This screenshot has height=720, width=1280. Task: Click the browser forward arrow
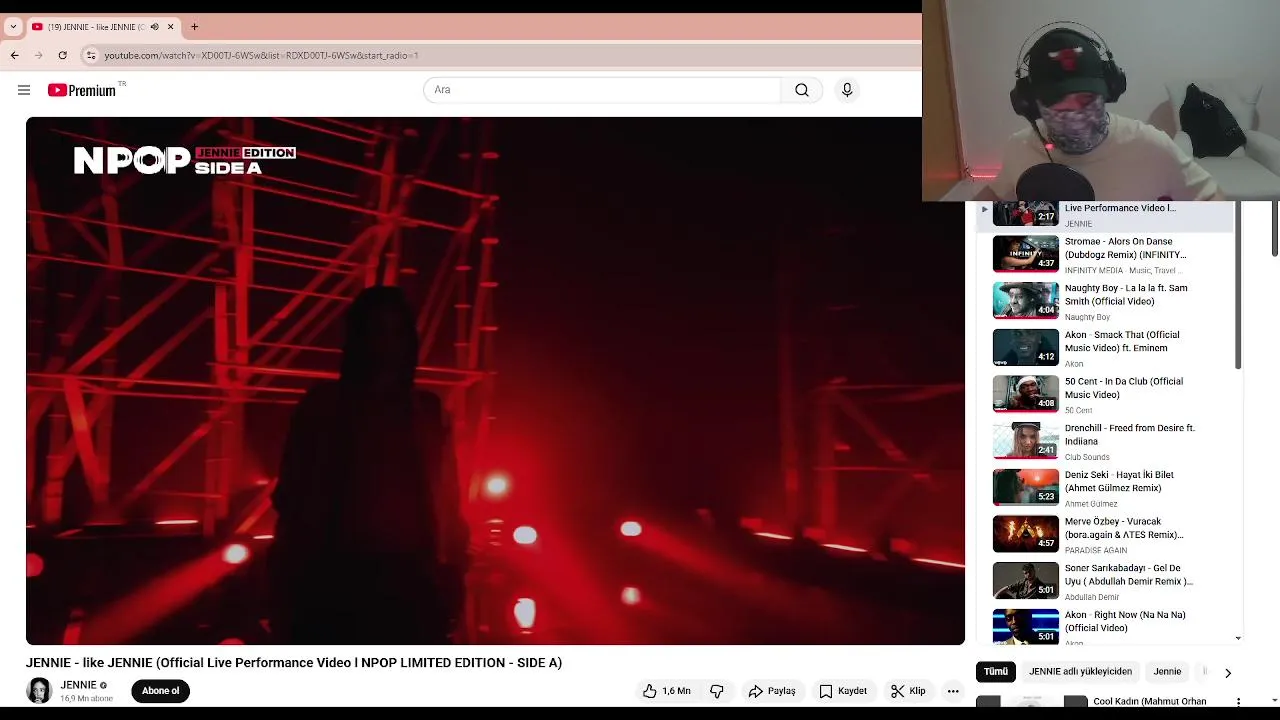(x=38, y=55)
